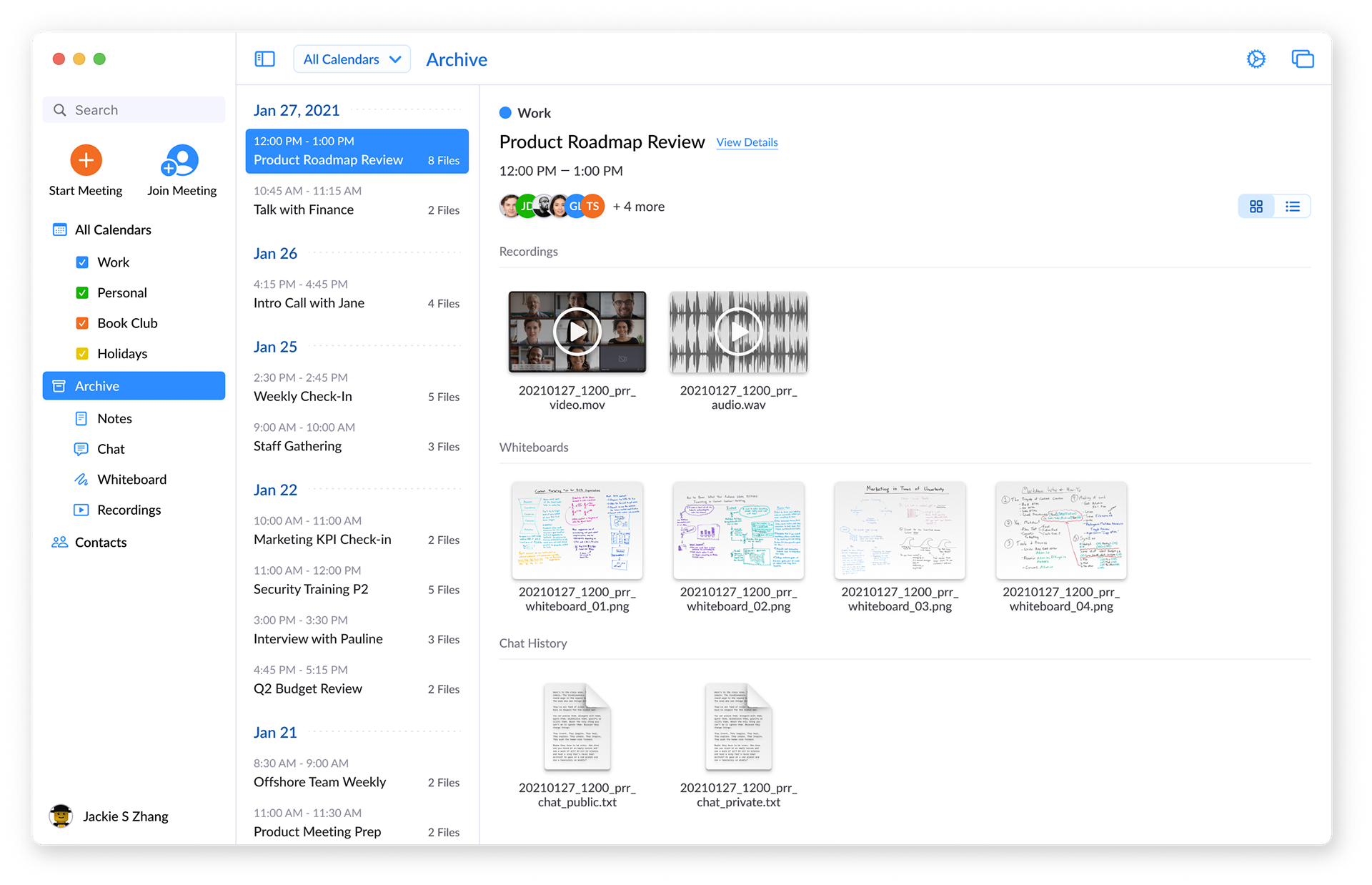Open whiteboard_03.png thumbnail
The height and width of the screenshot is (885, 1372).
click(x=900, y=530)
